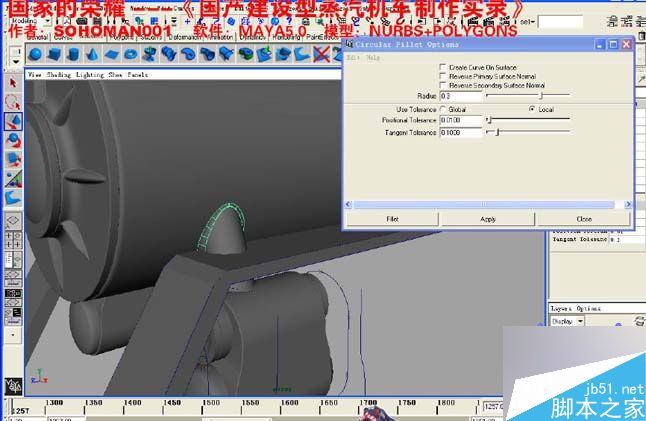Check Reverse Primary Surface Normal
The image size is (646, 421).
pyautogui.click(x=443, y=76)
